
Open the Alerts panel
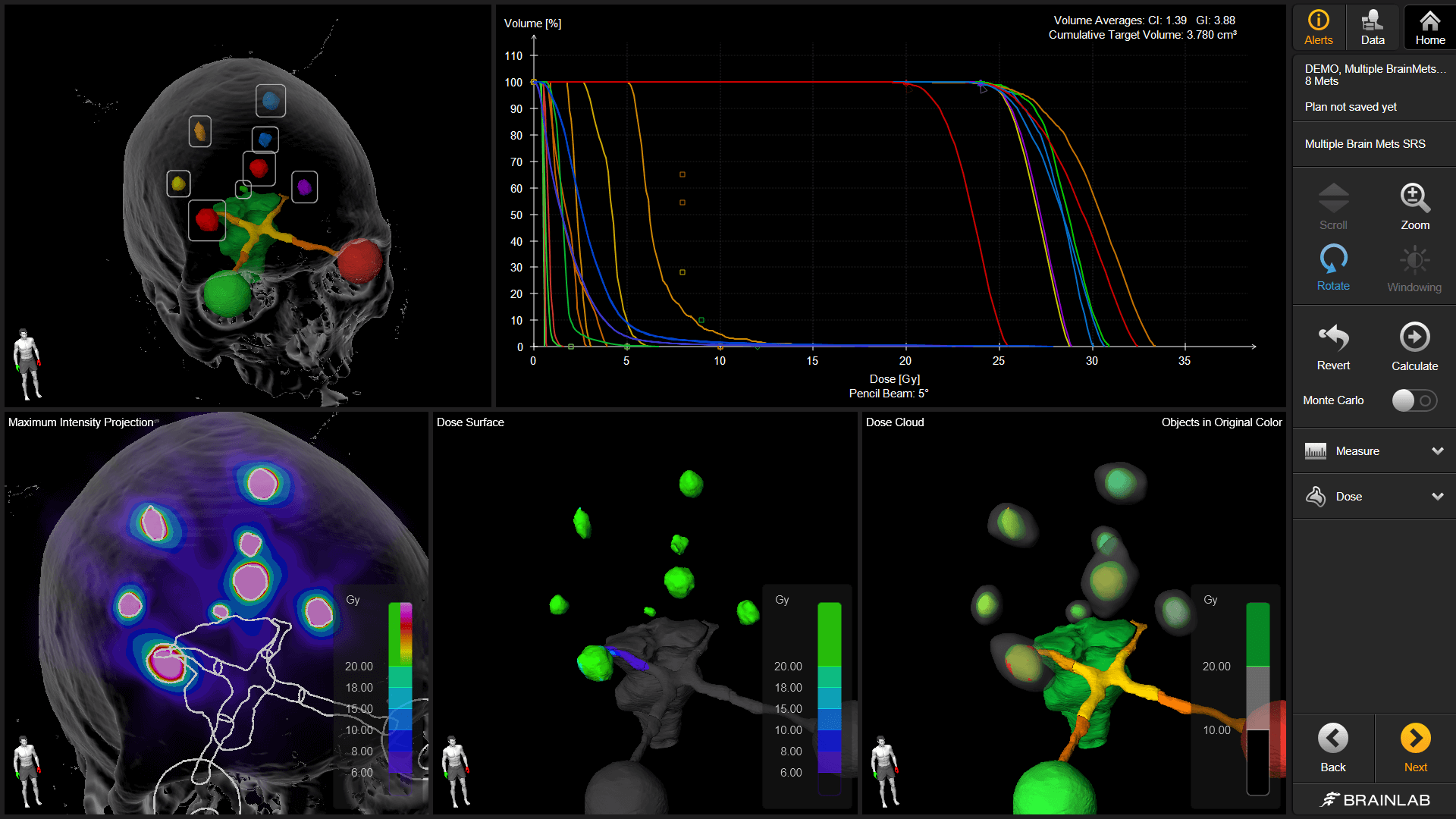click(x=1318, y=27)
